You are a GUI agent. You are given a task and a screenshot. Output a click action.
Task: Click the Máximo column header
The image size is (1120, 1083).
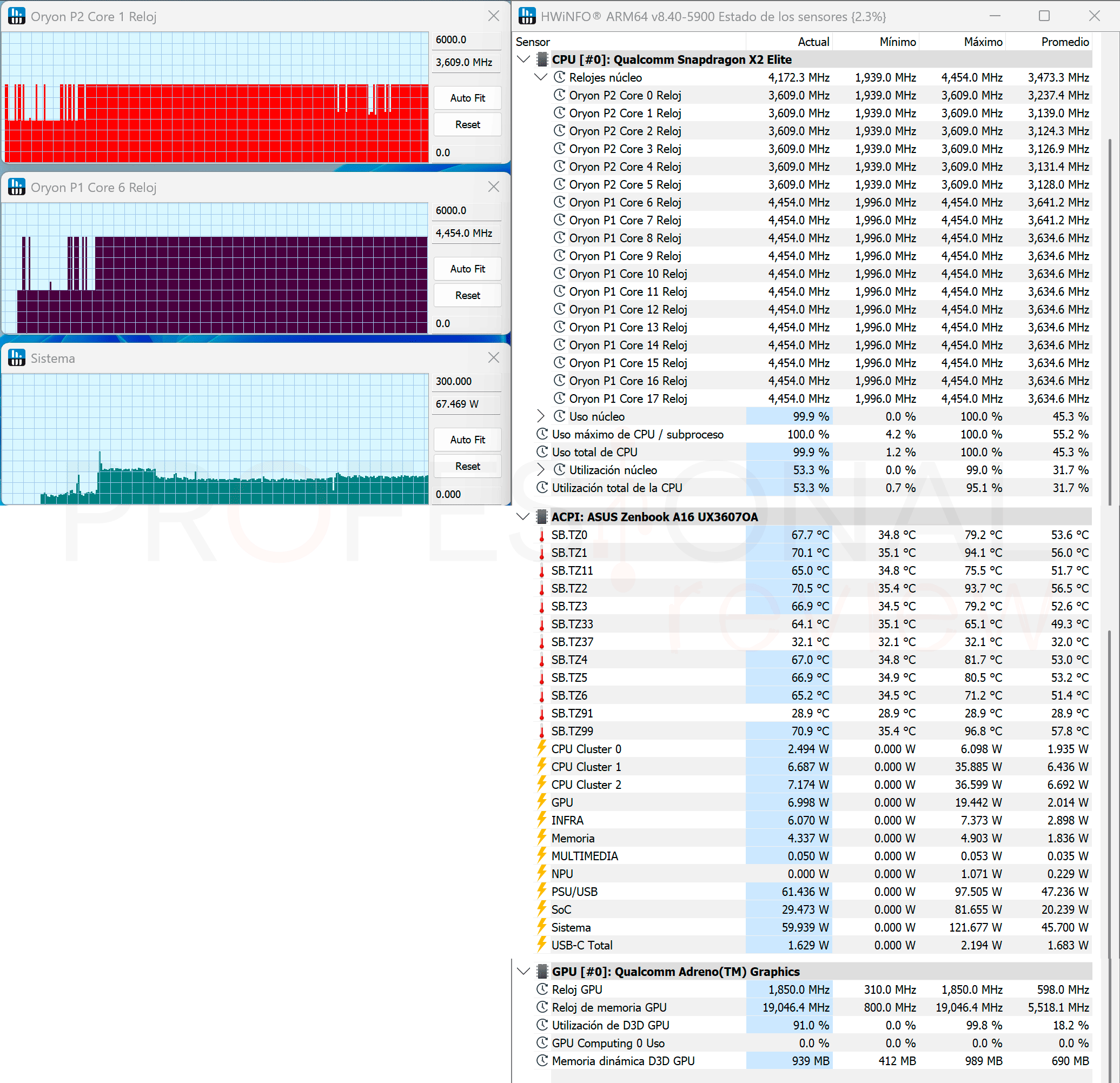coord(962,42)
